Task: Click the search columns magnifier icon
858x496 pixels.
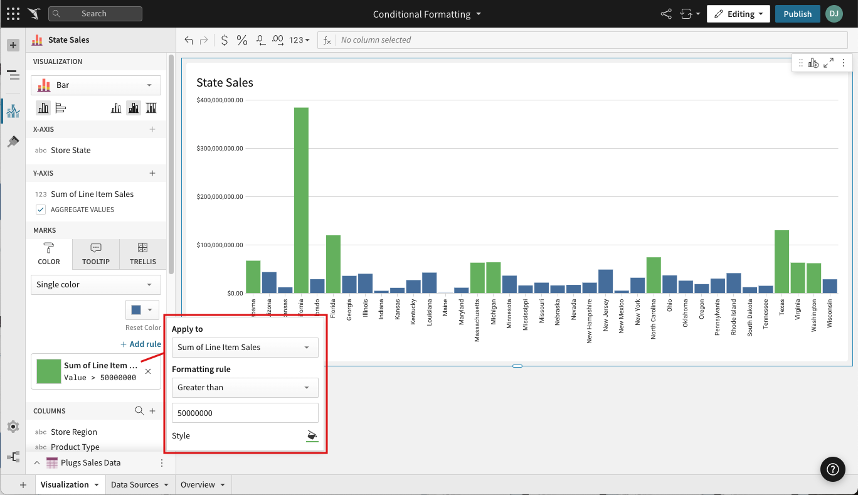Action: tap(140, 410)
